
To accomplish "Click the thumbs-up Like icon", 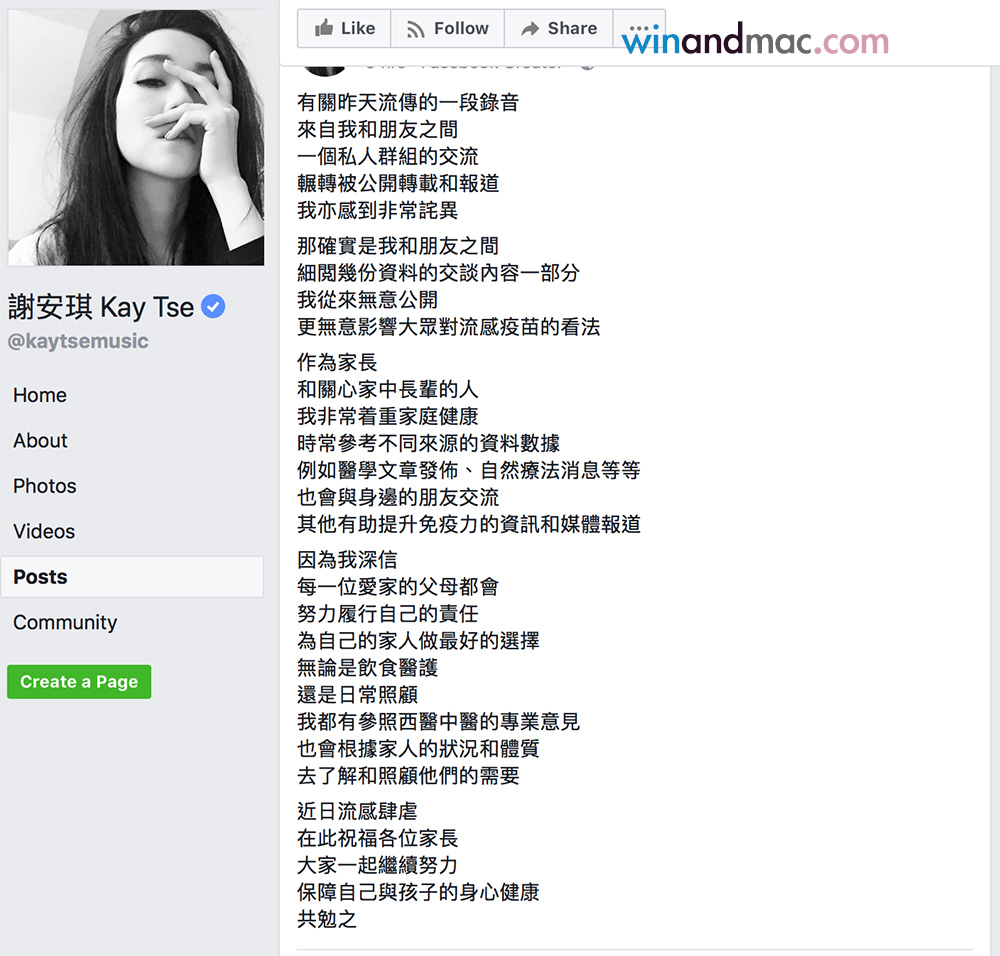I will tap(324, 29).
